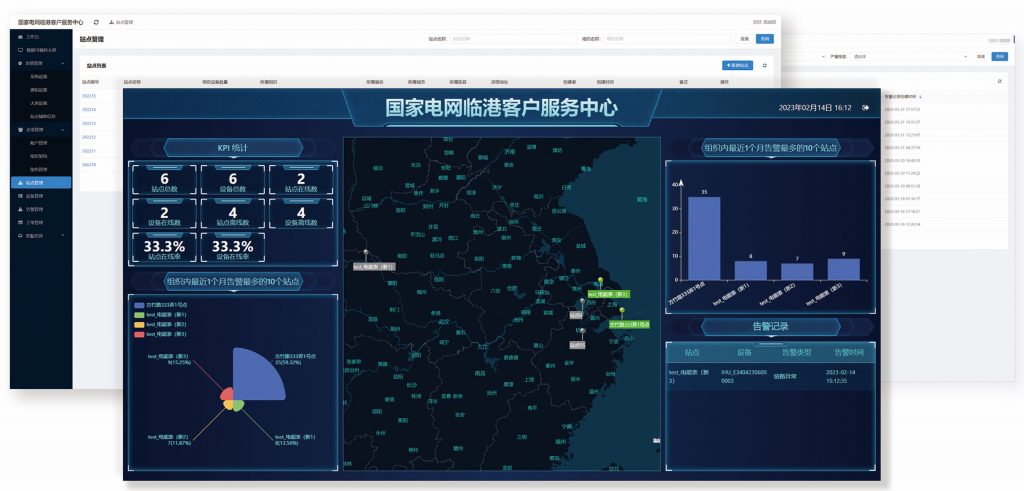Click the 设备在线率 33.3% KPI card
Screen dimensions: 1024x491
pos(232,249)
